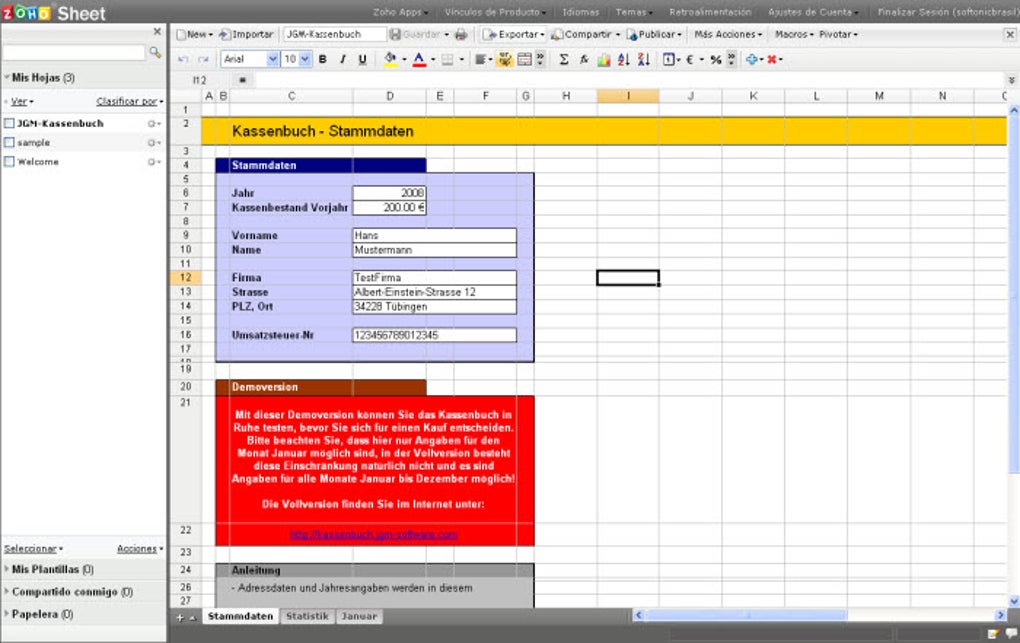Open the kassenbuch.jgm-software.com link
The height and width of the screenshot is (643, 1020).
(x=373, y=534)
